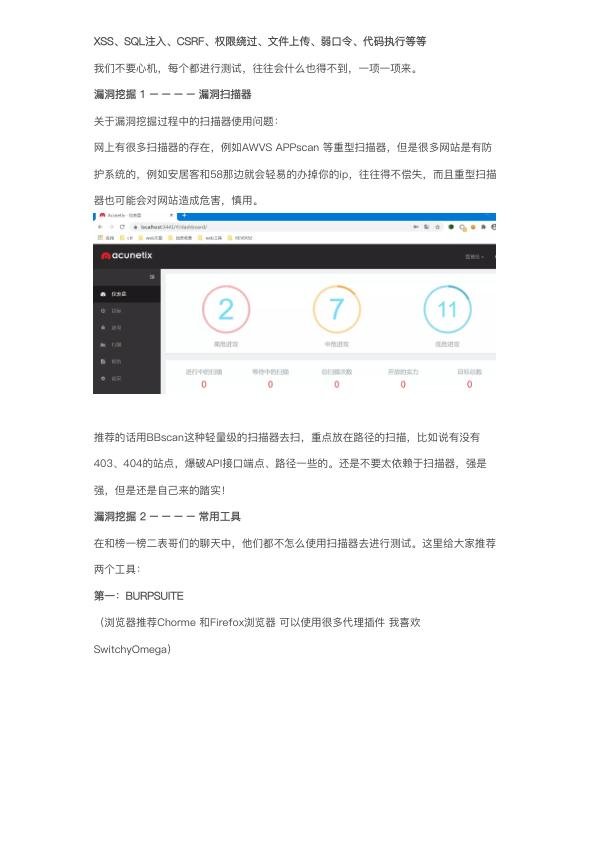Click the bookmark star in address bar
Viewport: 595px width, 842px height.
click(x=437, y=227)
